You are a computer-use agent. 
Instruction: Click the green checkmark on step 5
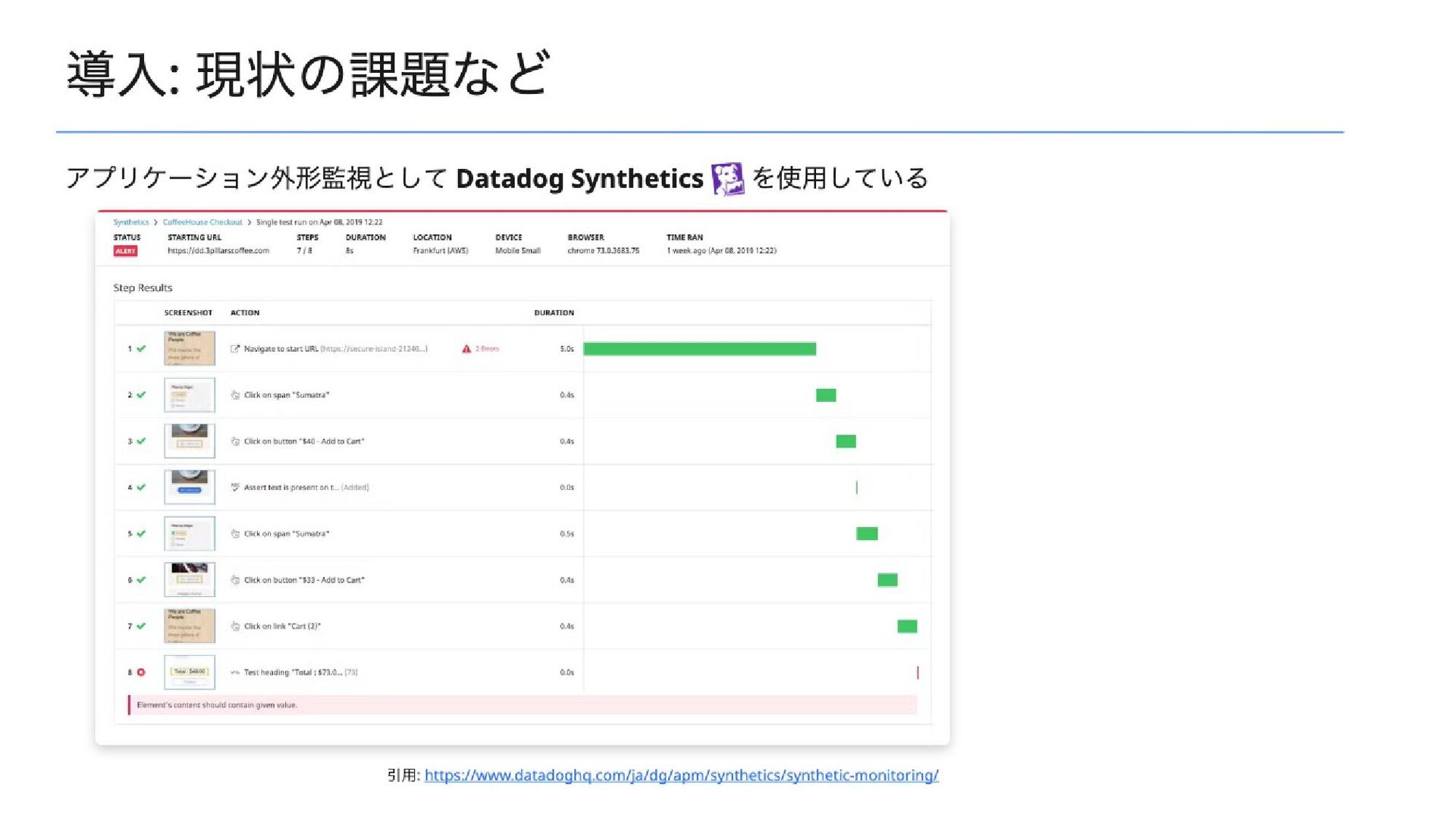(141, 534)
